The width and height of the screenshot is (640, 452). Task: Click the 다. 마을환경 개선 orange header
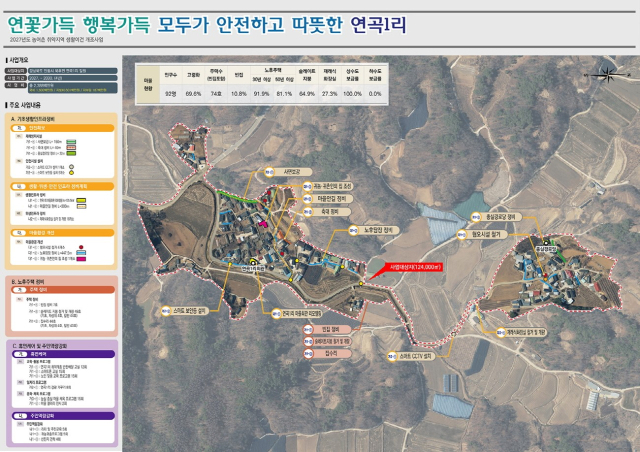pos(62,233)
